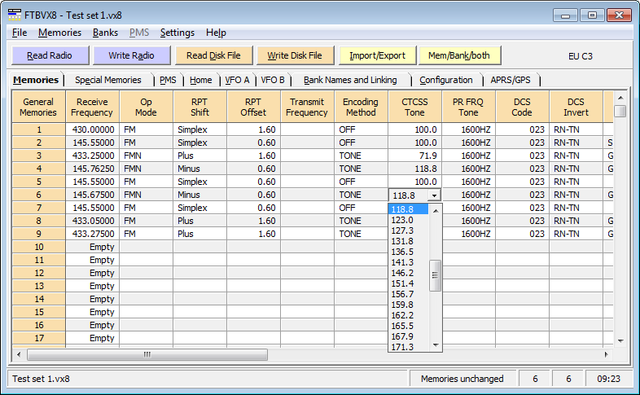The width and height of the screenshot is (640, 395).
Task: Click the Receive Frequency column header
Action: coord(92,107)
